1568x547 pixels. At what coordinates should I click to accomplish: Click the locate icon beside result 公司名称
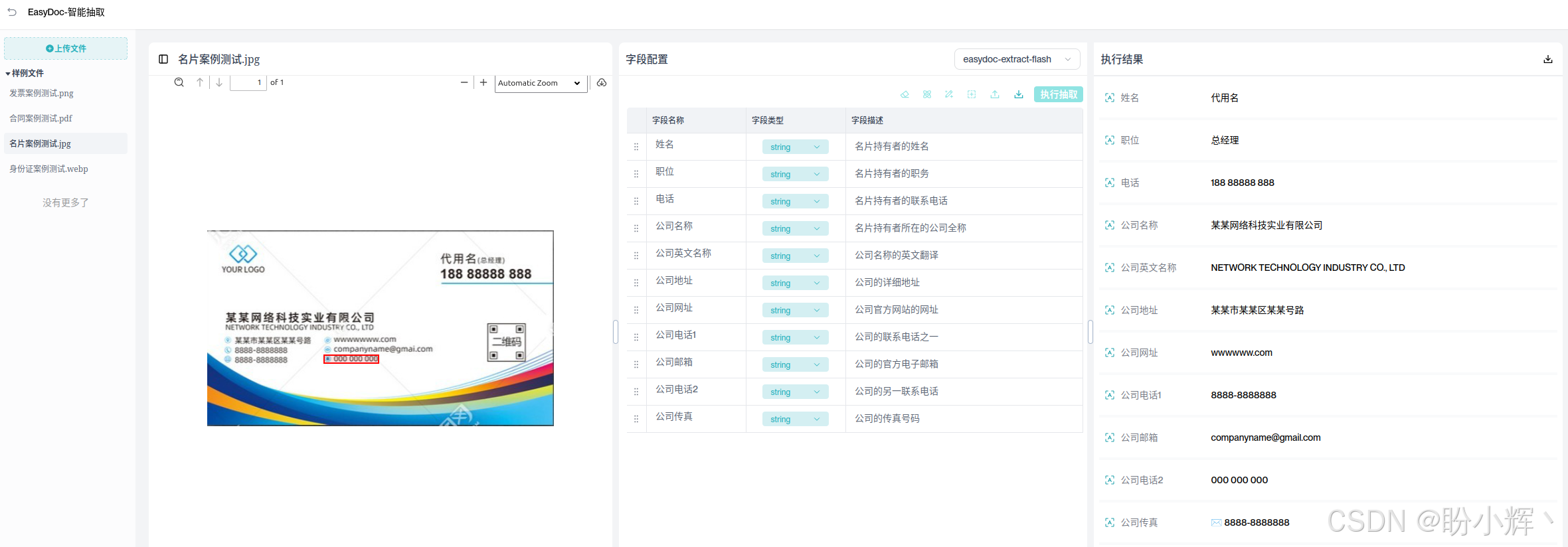[x=1110, y=225]
